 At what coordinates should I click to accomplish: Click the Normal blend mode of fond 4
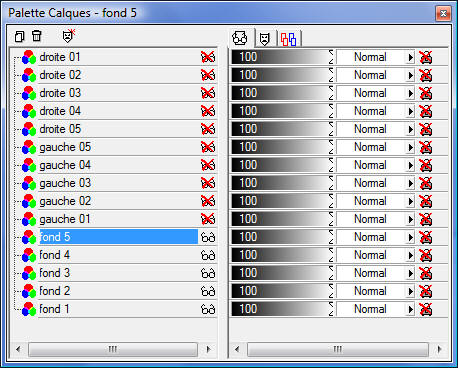[370, 255]
